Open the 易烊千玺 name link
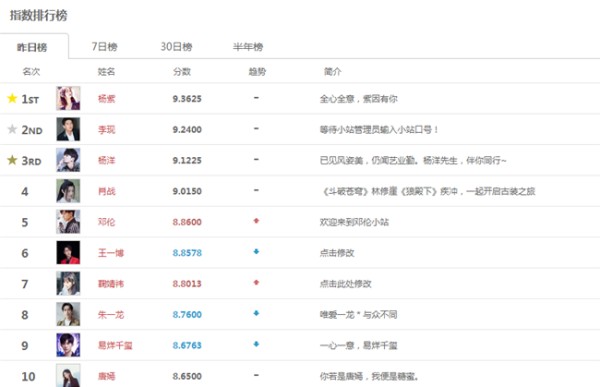Viewport: 600px width, 387px height. 115,346
